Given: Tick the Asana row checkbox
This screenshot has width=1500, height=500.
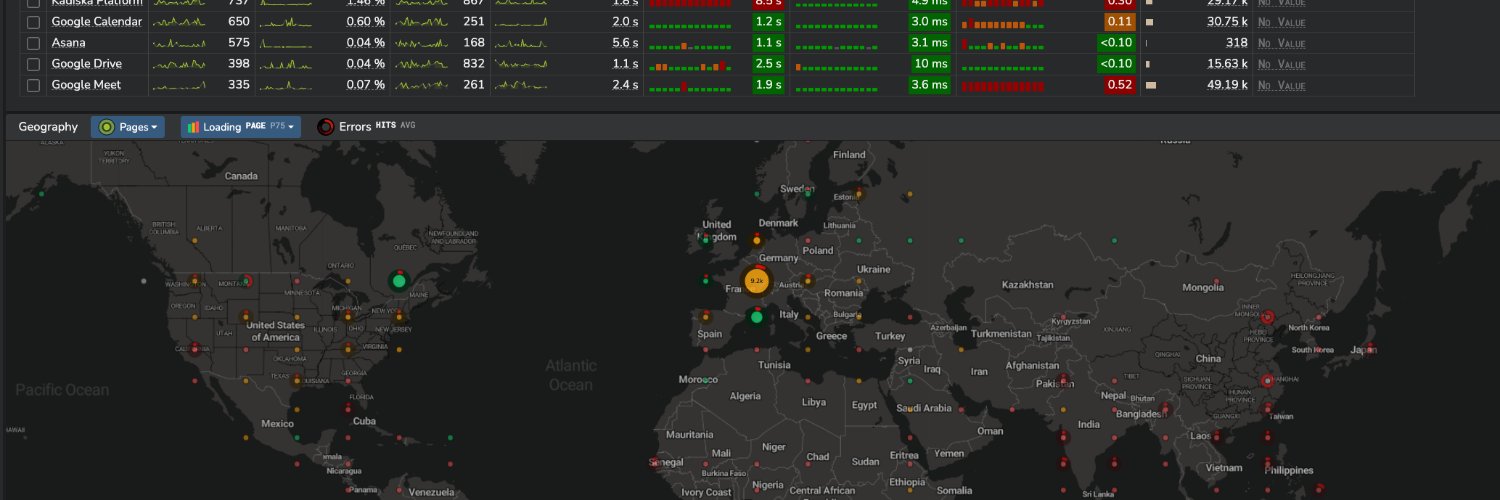Looking at the screenshot, I should pyautogui.click(x=33, y=43).
